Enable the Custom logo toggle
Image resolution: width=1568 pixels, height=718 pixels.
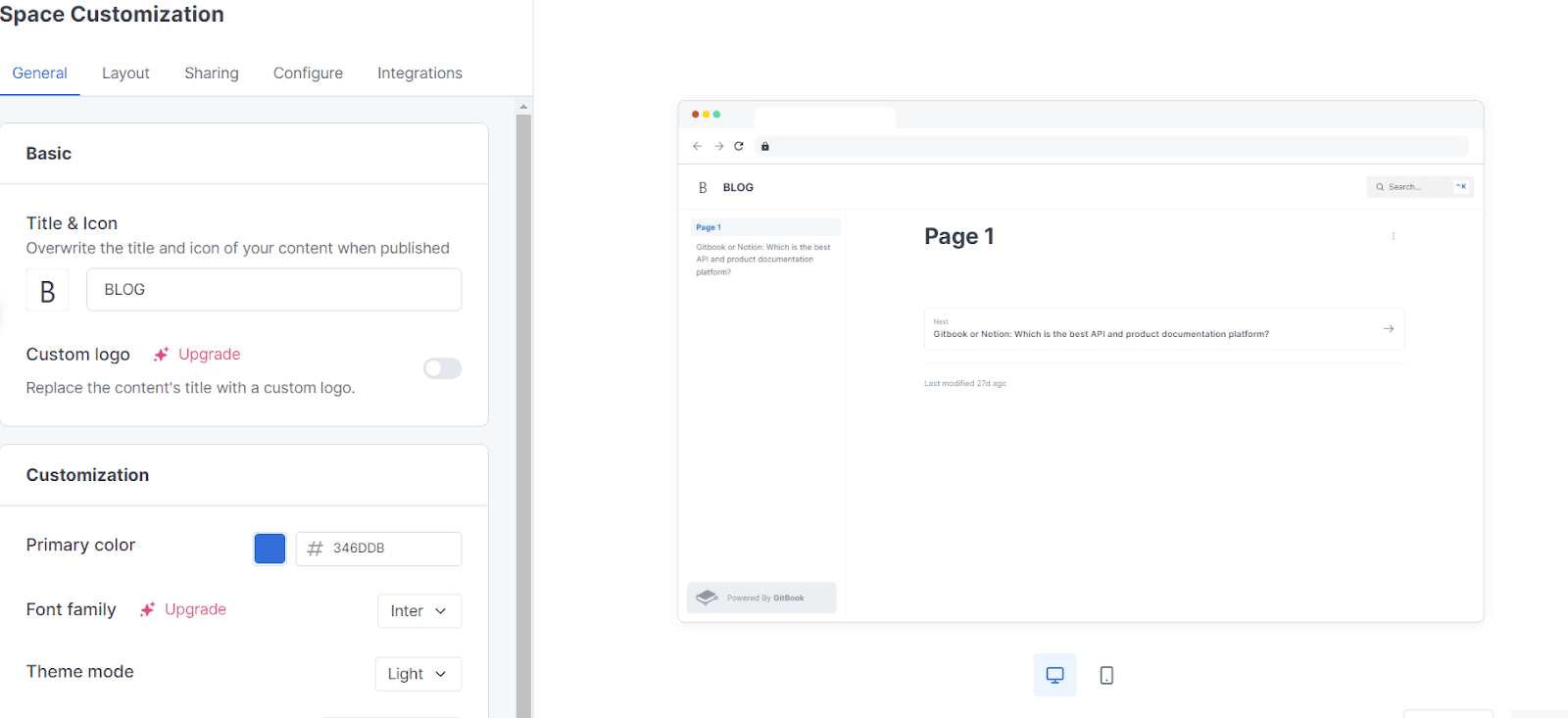tap(442, 368)
